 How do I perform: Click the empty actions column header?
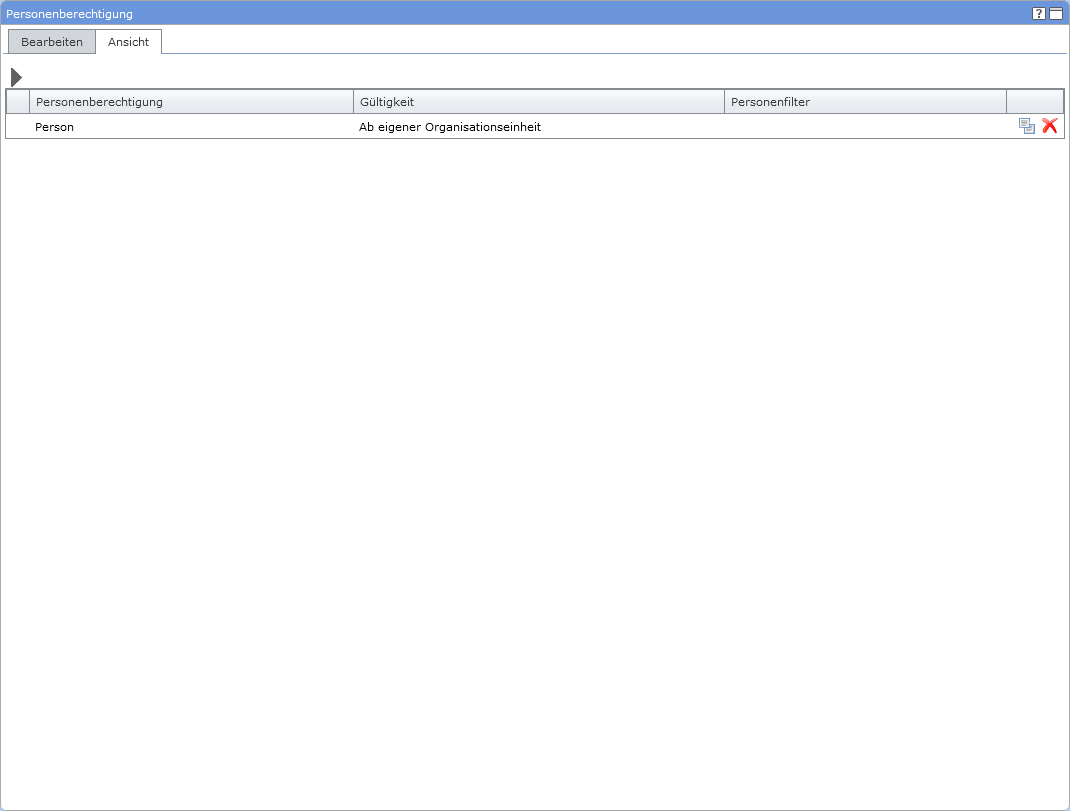tap(1035, 102)
